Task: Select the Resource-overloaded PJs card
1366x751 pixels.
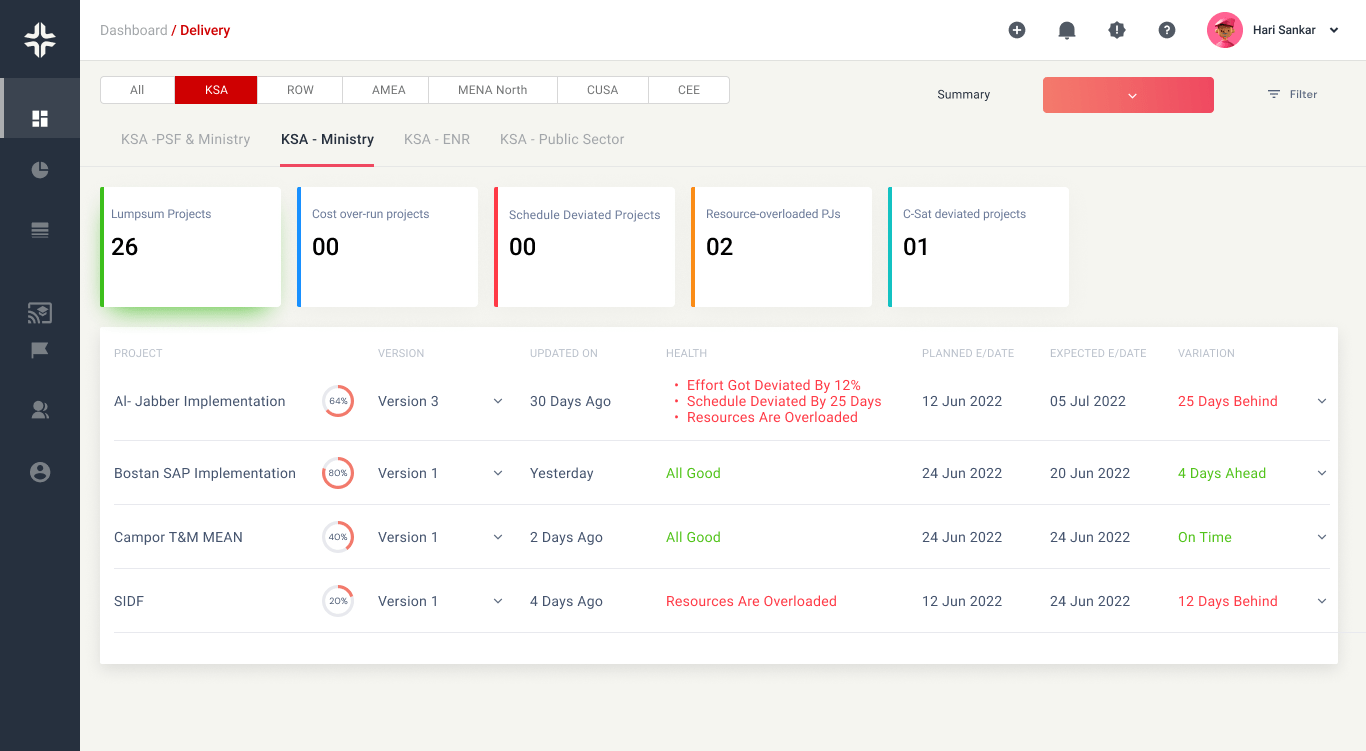Action: (781, 247)
